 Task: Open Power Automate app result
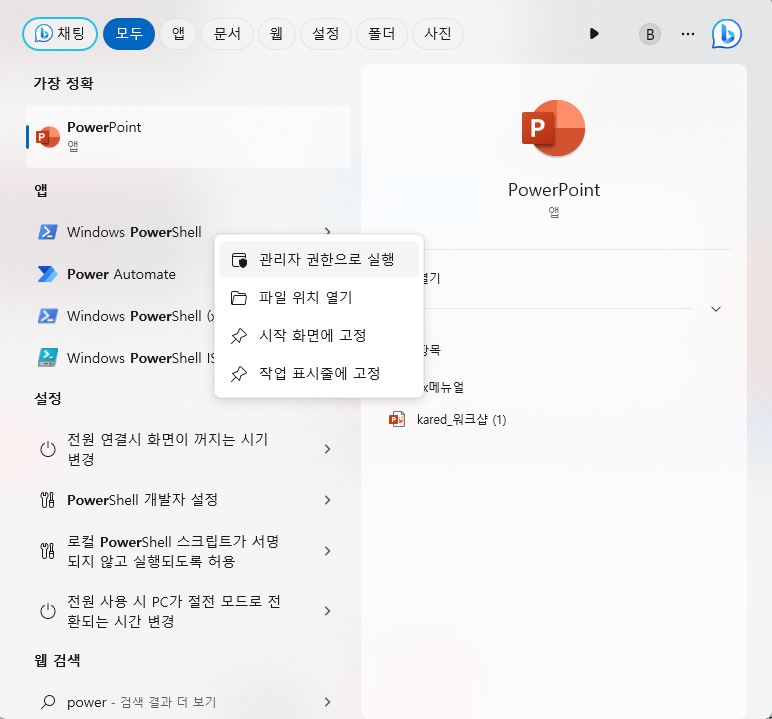[121, 274]
